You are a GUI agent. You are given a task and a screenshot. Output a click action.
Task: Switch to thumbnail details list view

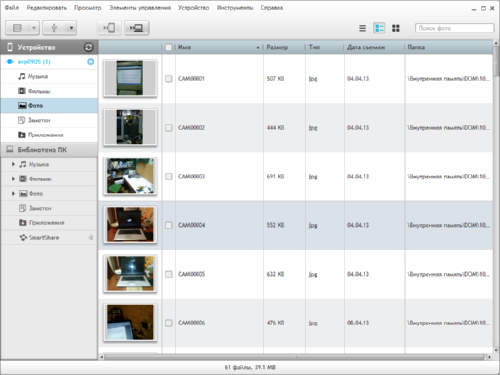(x=379, y=28)
